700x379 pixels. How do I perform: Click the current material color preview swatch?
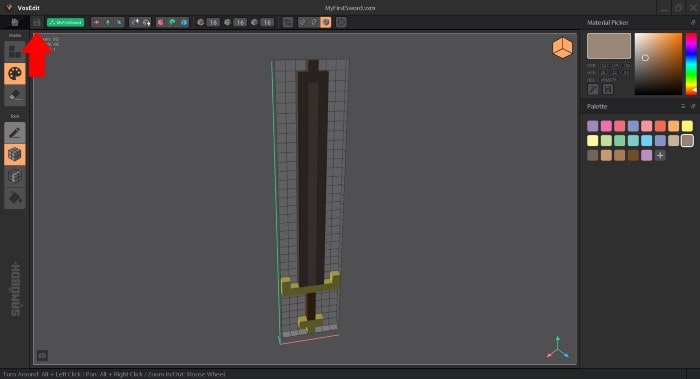(609, 46)
